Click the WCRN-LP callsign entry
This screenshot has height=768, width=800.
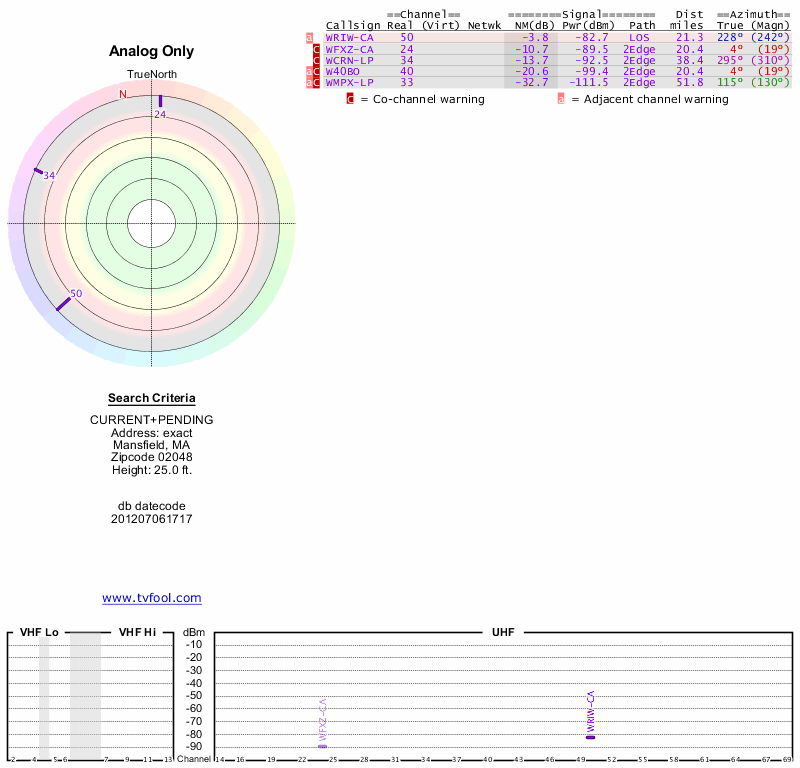point(349,60)
